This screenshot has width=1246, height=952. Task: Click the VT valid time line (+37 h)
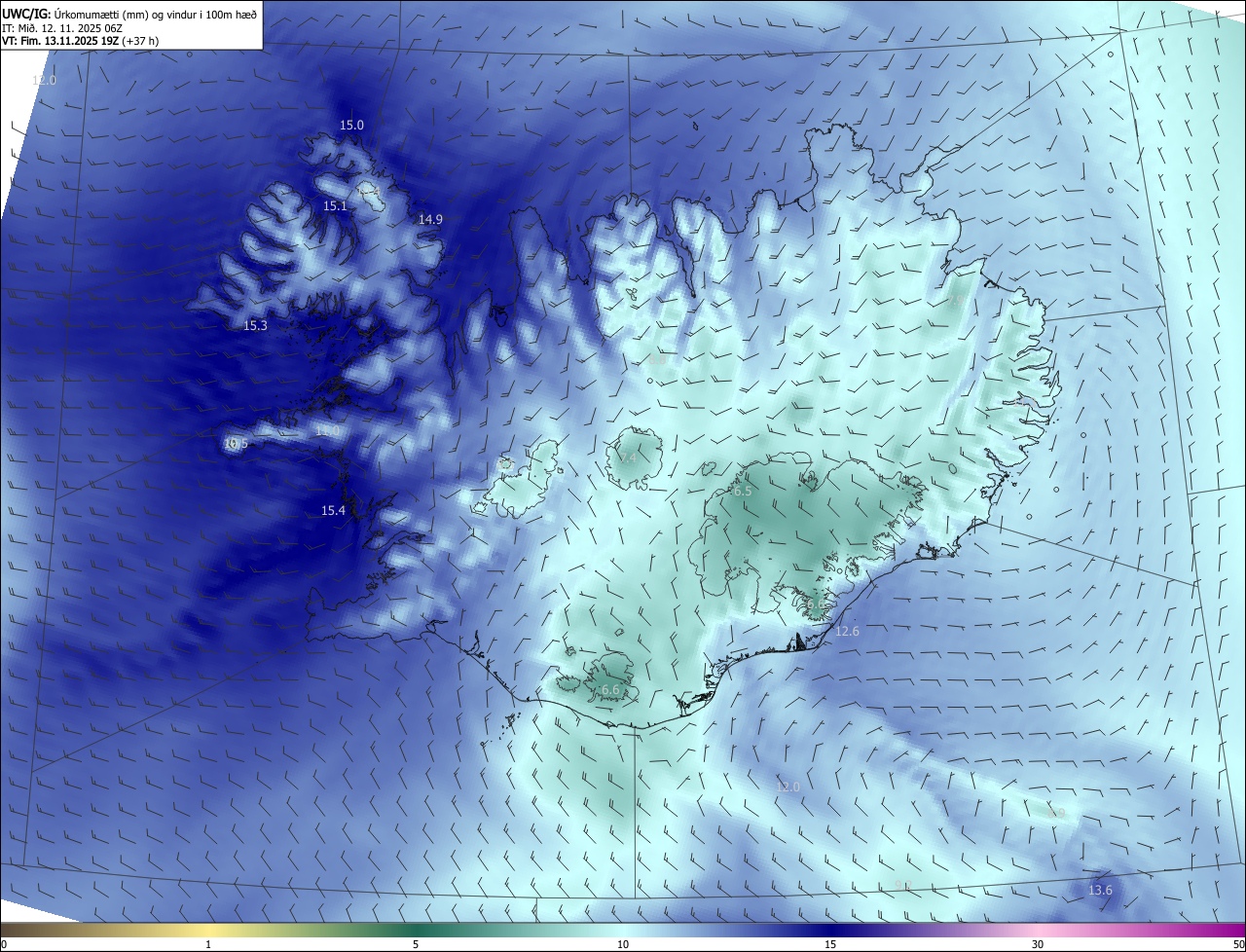pyautogui.click(x=79, y=41)
